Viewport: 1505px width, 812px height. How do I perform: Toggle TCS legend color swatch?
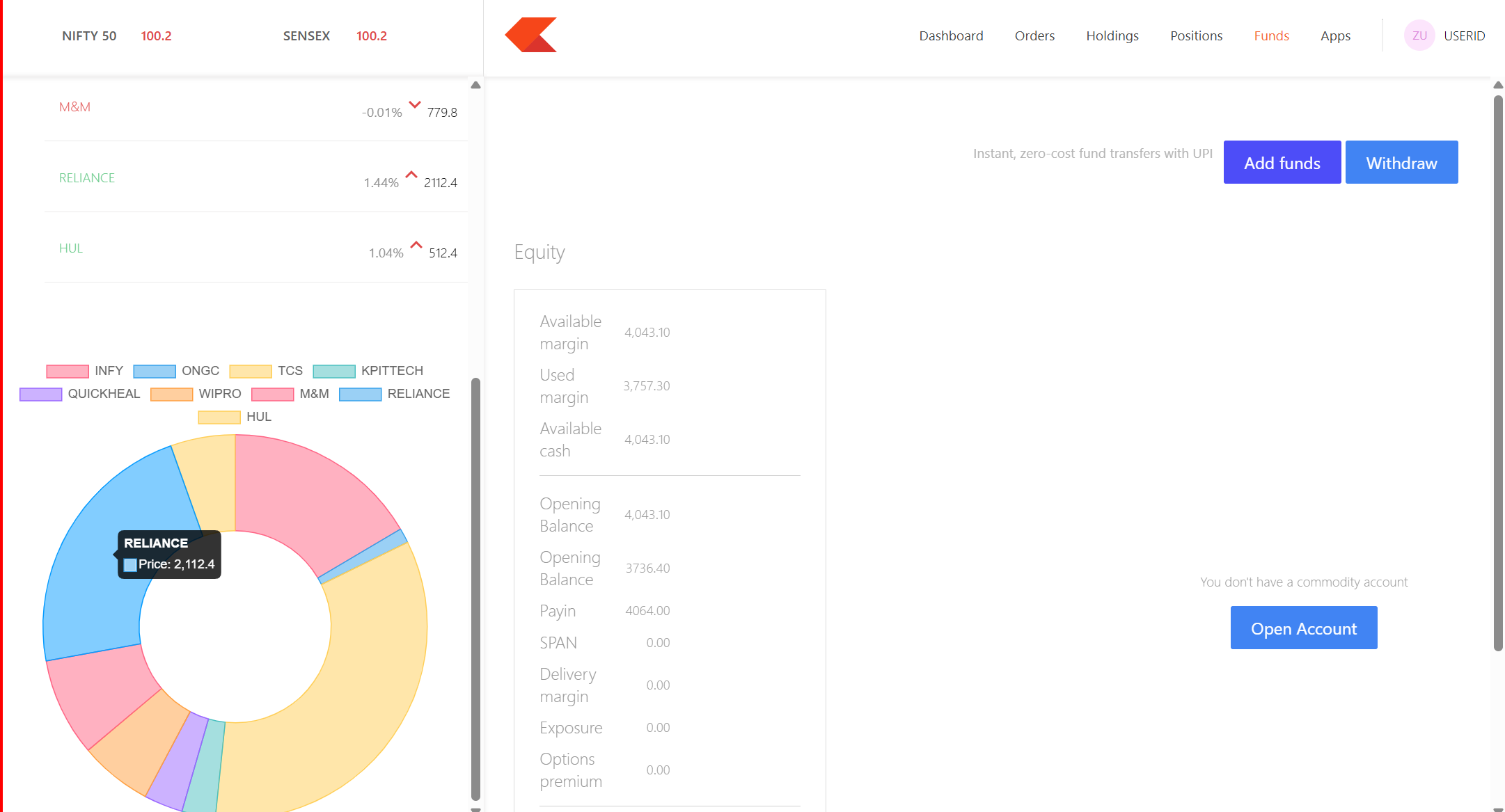click(x=251, y=371)
